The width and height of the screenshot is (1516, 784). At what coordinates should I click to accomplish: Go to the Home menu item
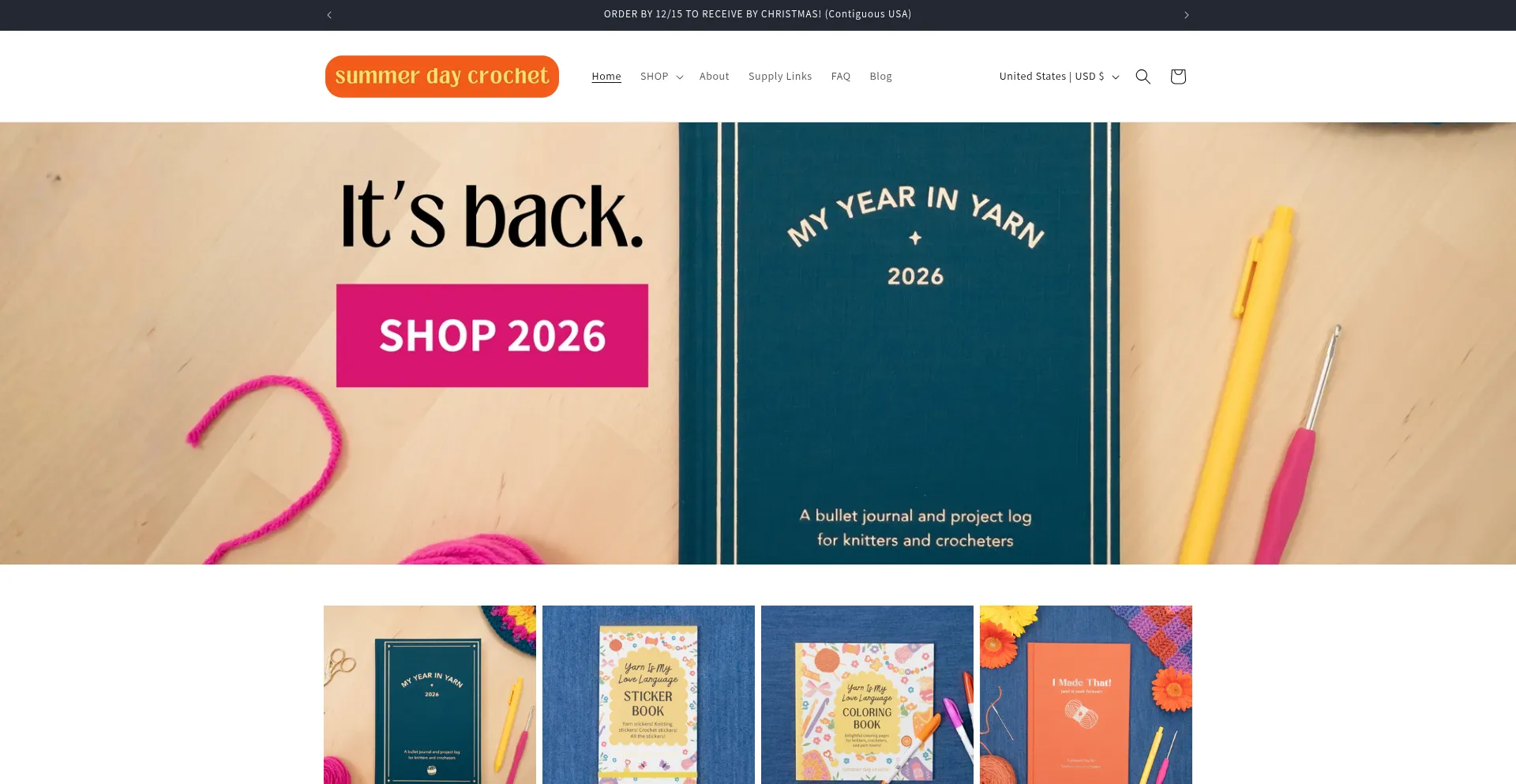pyautogui.click(x=606, y=77)
